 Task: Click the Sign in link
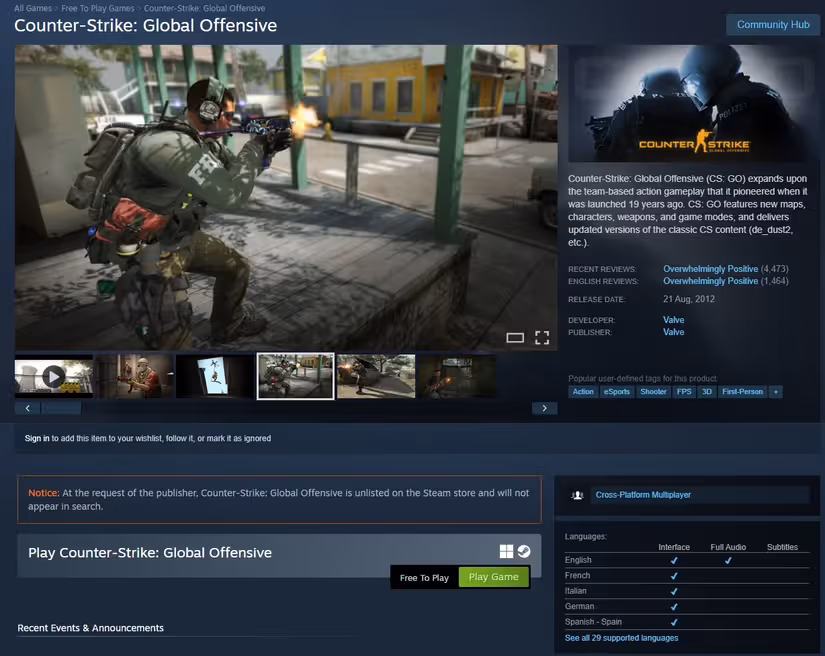(x=37, y=438)
